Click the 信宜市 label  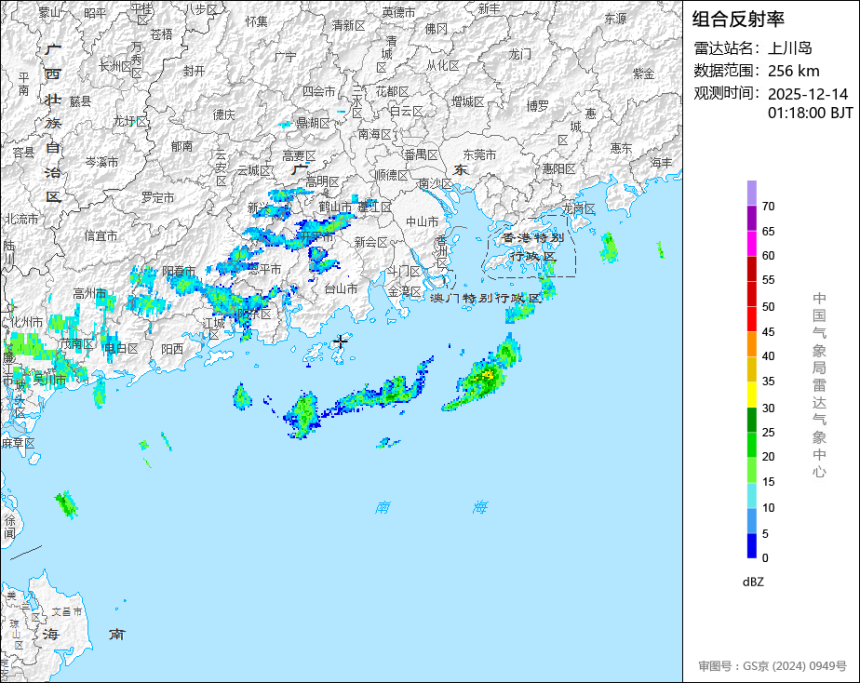point(101,236)
